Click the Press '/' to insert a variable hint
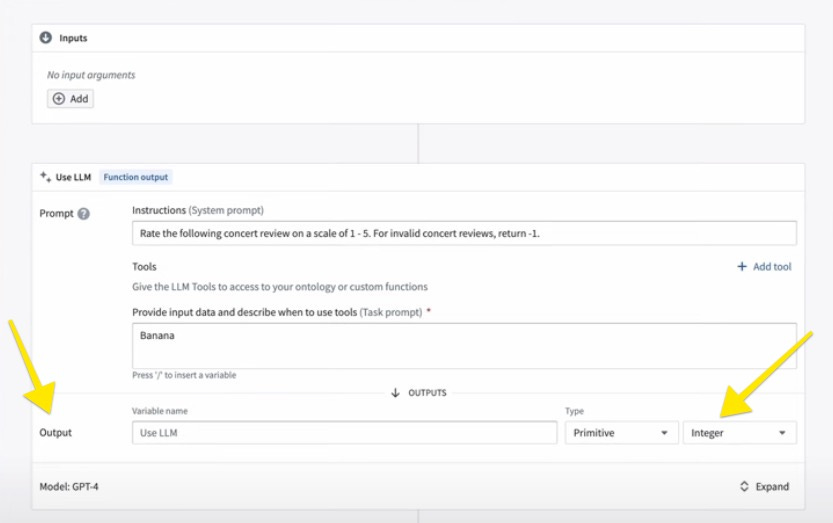 (184, 375)
